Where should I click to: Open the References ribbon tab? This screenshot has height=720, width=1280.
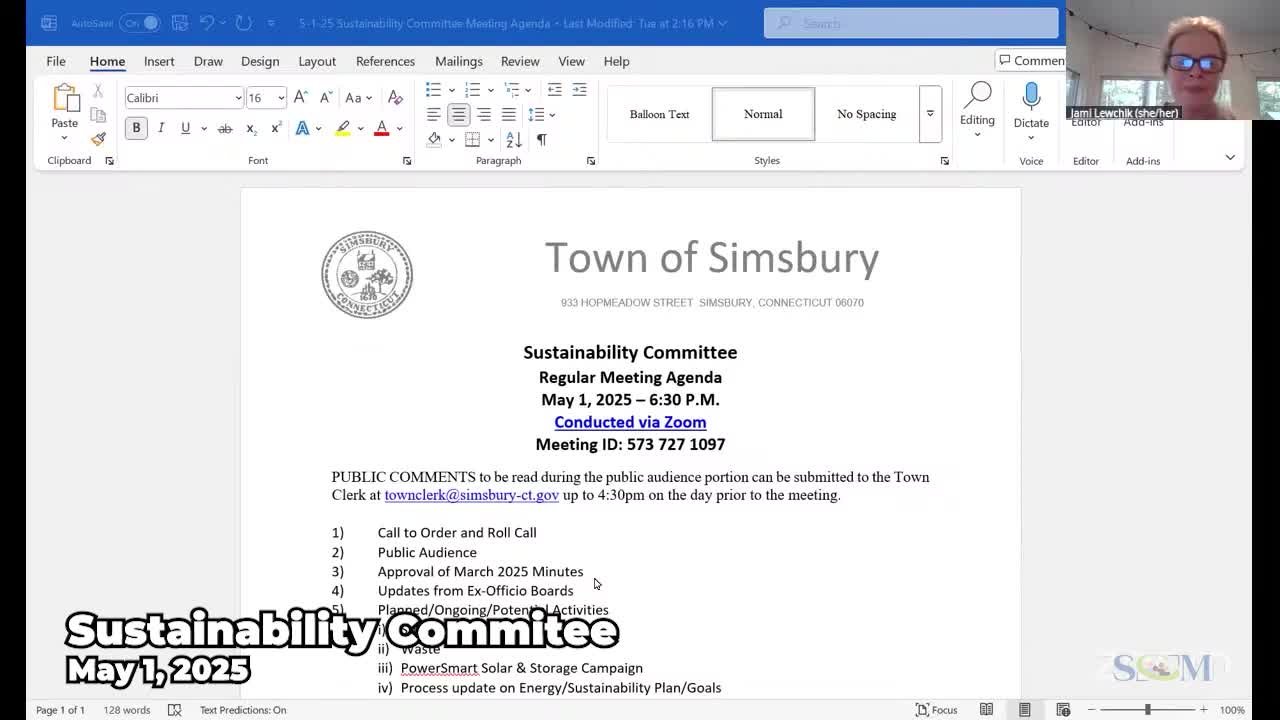(385, 61)
